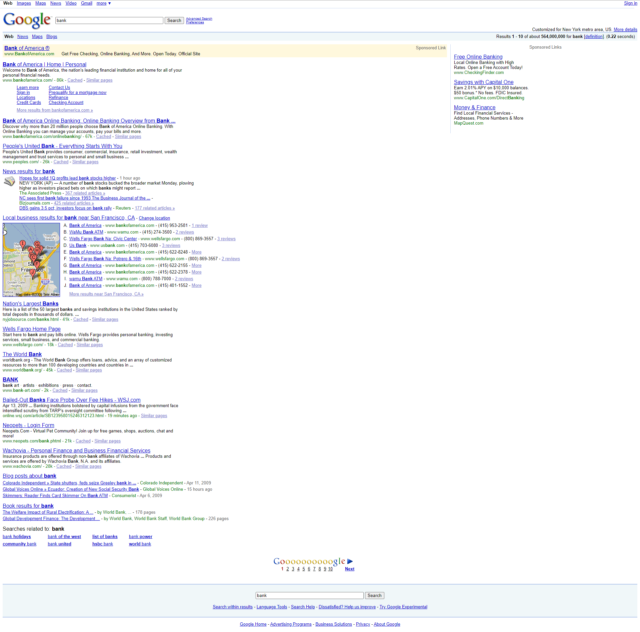Open the 'more' dropdown in top navigation

104,3
